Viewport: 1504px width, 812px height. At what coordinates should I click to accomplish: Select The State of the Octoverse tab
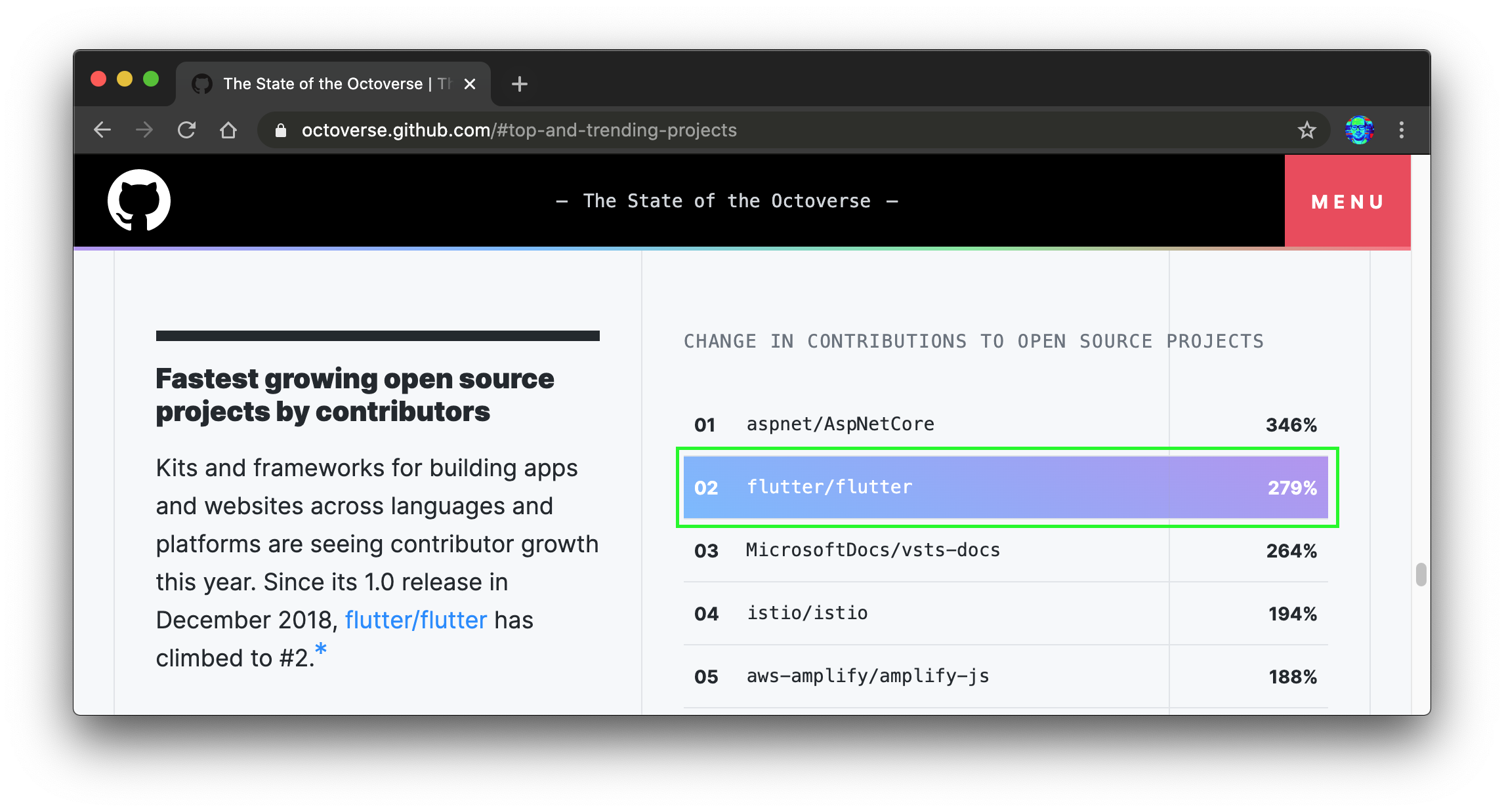[x=334, y=84]
